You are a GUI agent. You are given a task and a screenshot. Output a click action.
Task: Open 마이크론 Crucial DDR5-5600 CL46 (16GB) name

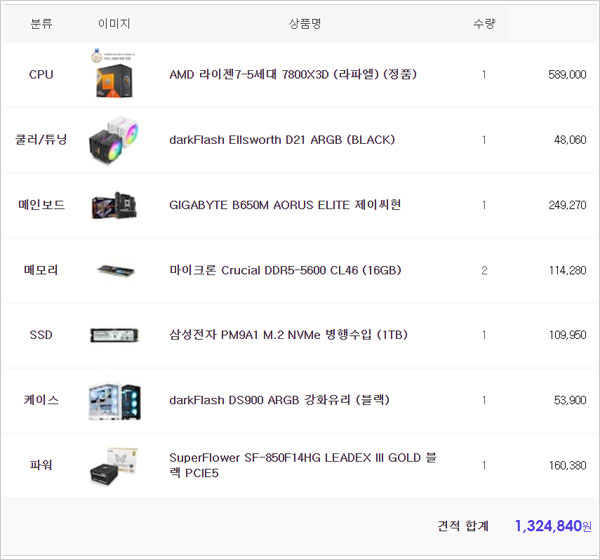(285, 270)
